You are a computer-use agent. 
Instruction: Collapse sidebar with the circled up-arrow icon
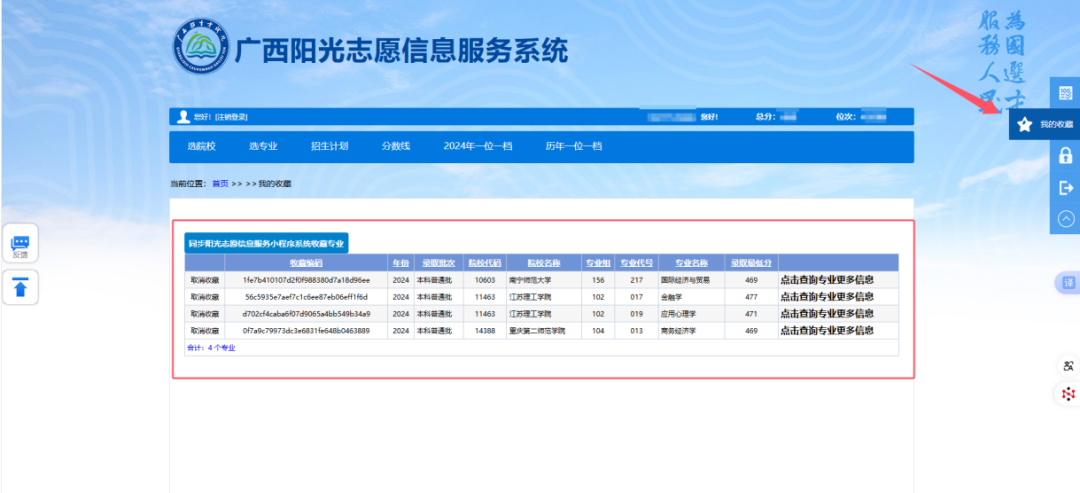click(1065, 218)
